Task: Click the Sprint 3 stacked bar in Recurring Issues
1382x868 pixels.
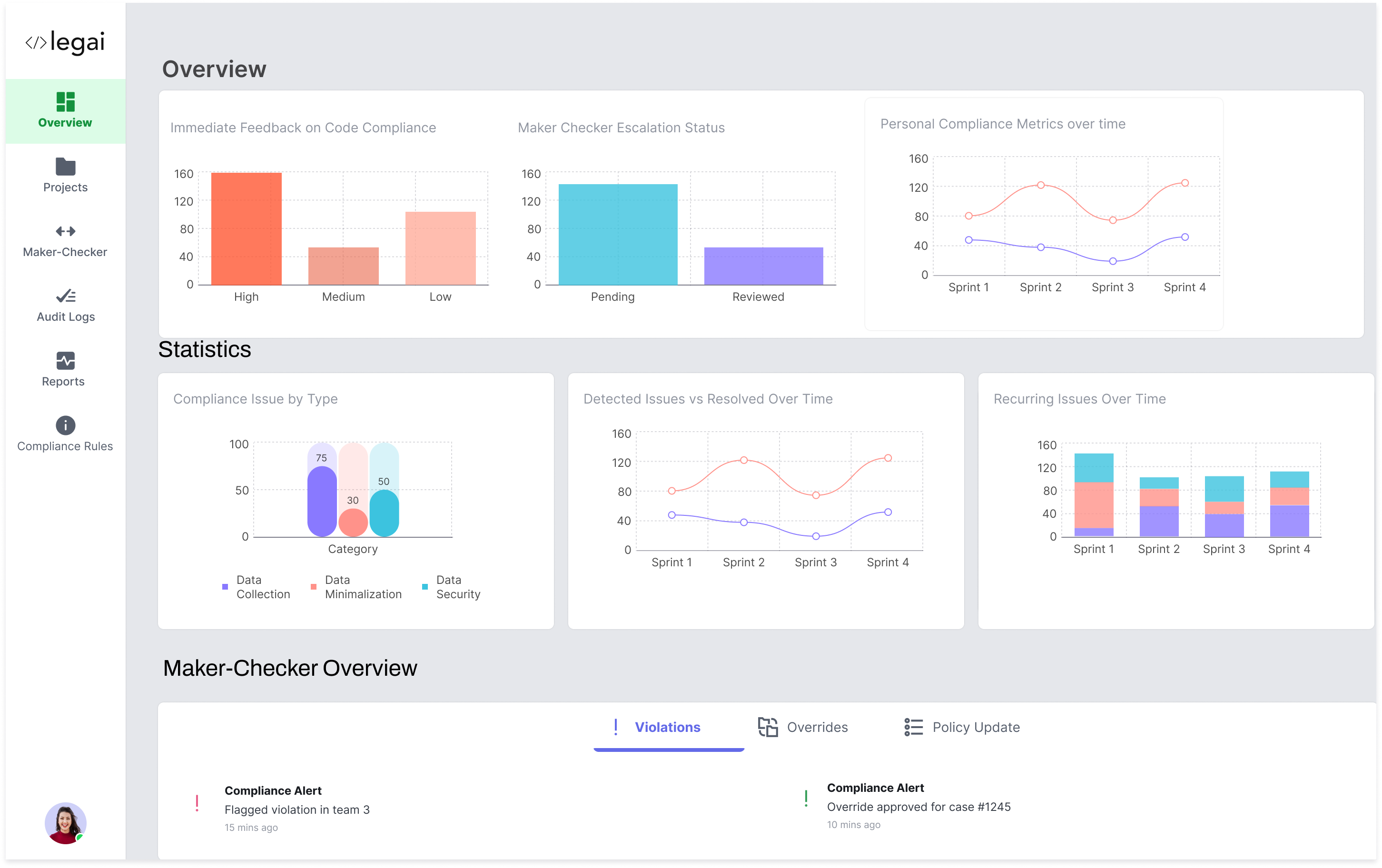Action: tap(1224, 506)
